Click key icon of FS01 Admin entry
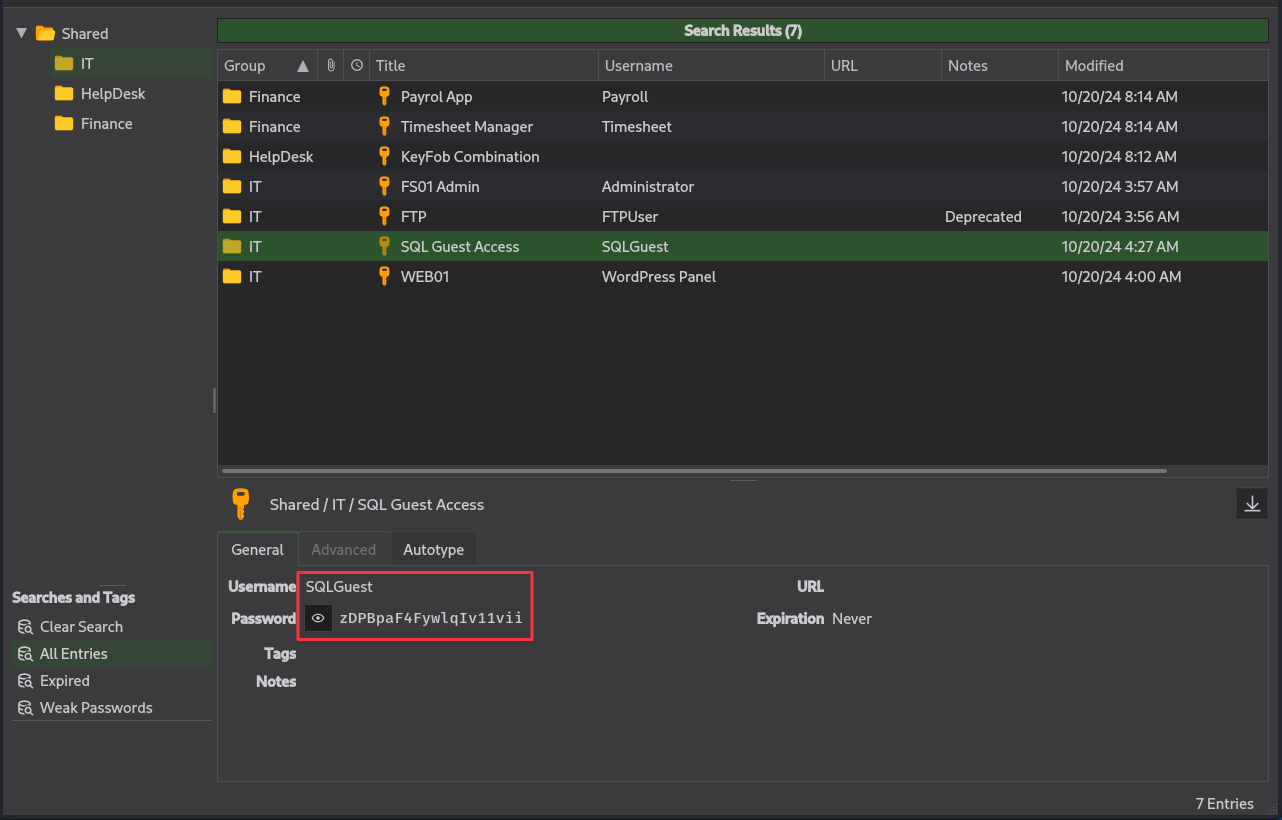1282x820 pixels. [x=384, y=186]
